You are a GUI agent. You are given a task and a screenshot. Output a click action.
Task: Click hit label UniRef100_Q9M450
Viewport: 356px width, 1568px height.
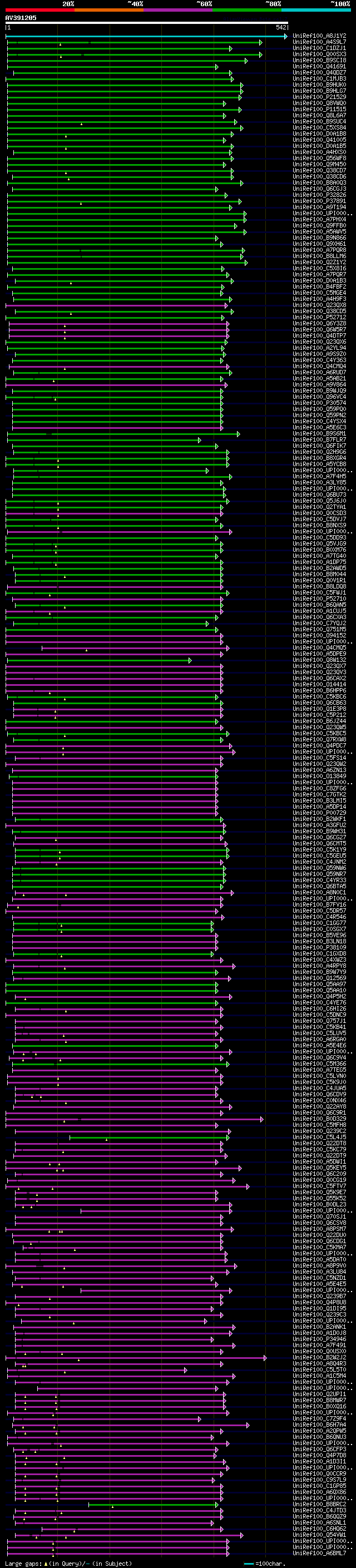click(319, 164)
